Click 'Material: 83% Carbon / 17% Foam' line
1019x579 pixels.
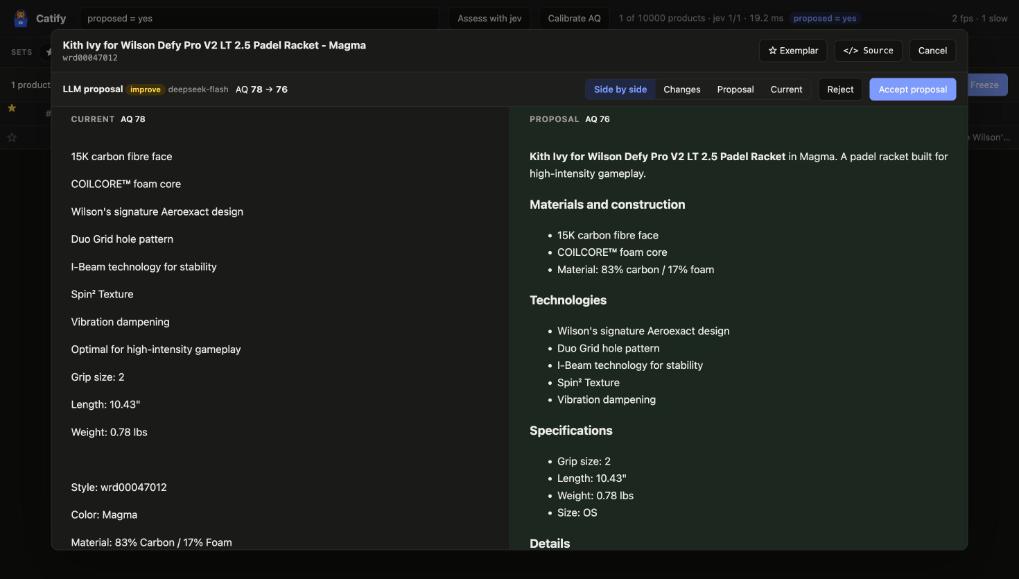point(151,542)
